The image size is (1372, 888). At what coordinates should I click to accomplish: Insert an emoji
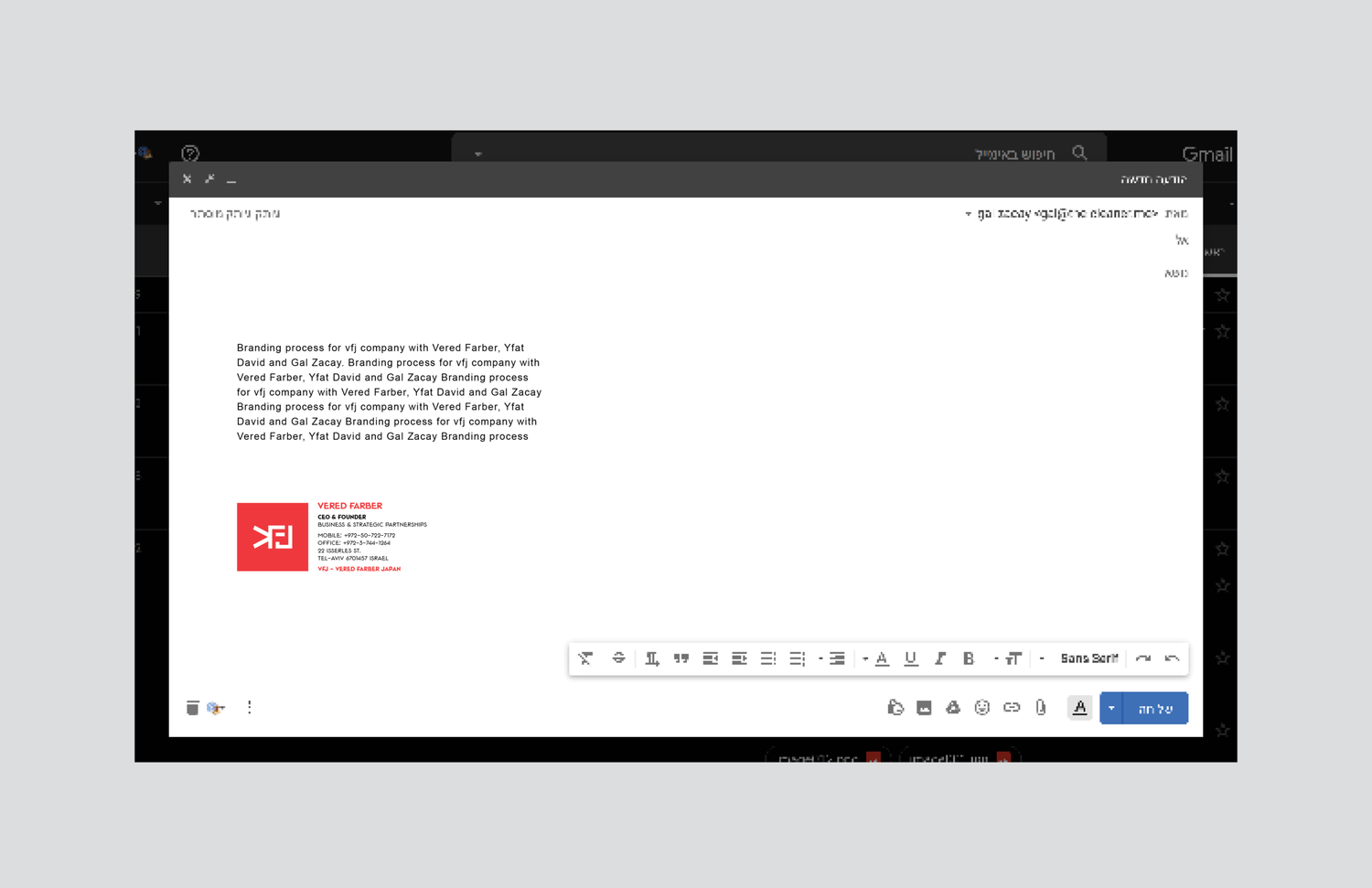[982, 707]
